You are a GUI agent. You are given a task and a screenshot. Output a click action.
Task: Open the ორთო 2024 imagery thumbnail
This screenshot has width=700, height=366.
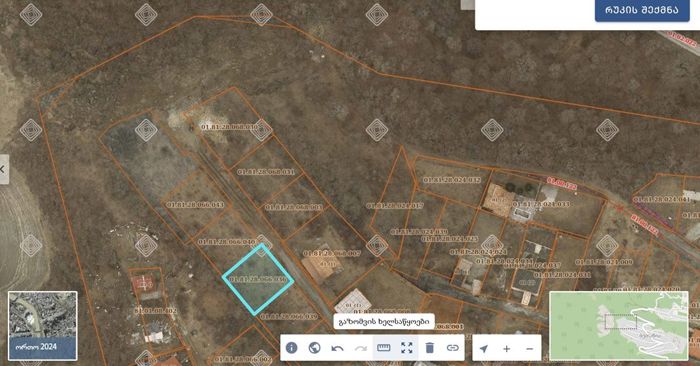coord(42,325)
